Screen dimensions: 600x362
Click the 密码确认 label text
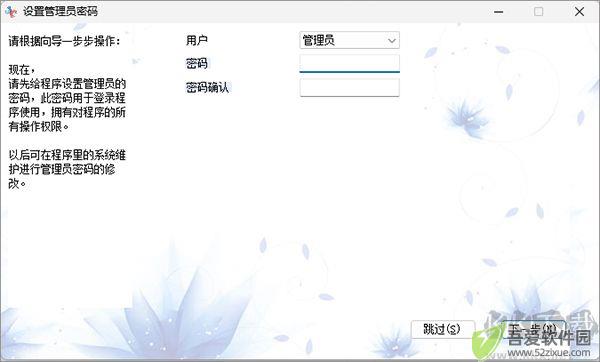tap(207, 88)
